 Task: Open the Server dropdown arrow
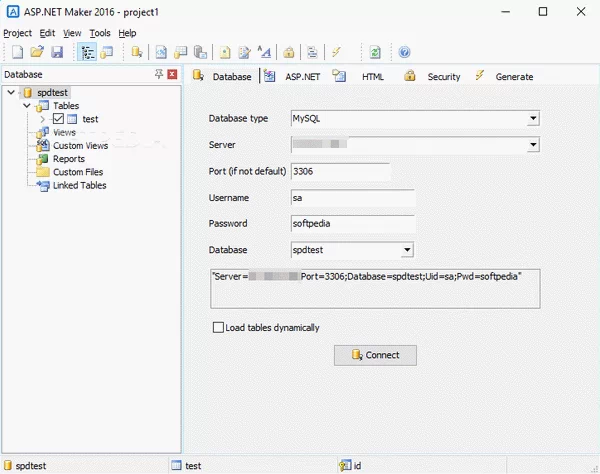click(x=533, y=145)
